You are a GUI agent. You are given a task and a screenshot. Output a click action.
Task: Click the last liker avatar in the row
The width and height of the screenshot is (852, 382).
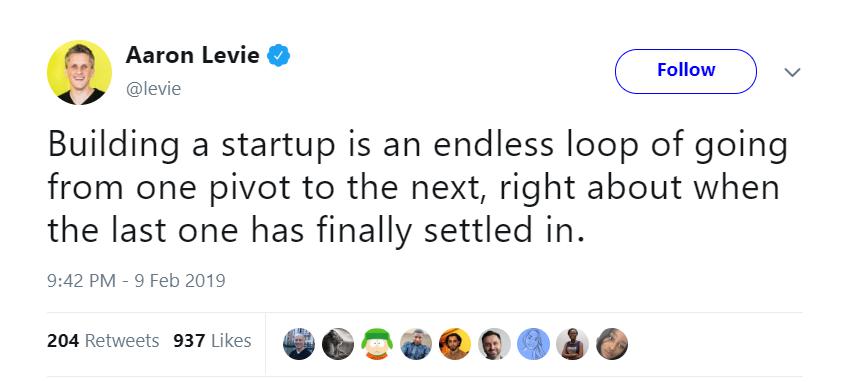[612, 344]
